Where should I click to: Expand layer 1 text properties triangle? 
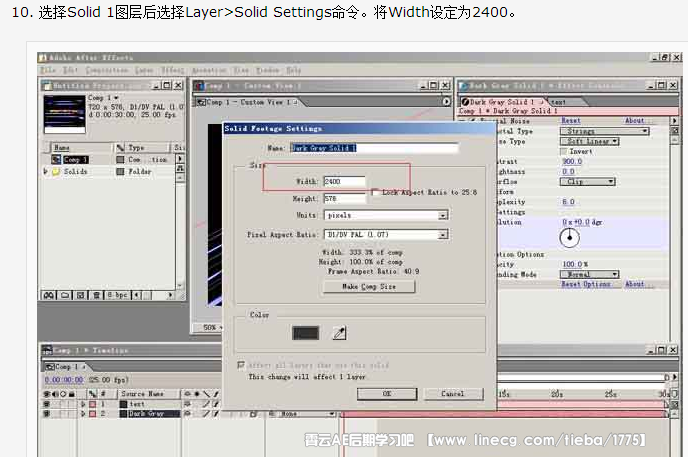(x=82, y=404)
